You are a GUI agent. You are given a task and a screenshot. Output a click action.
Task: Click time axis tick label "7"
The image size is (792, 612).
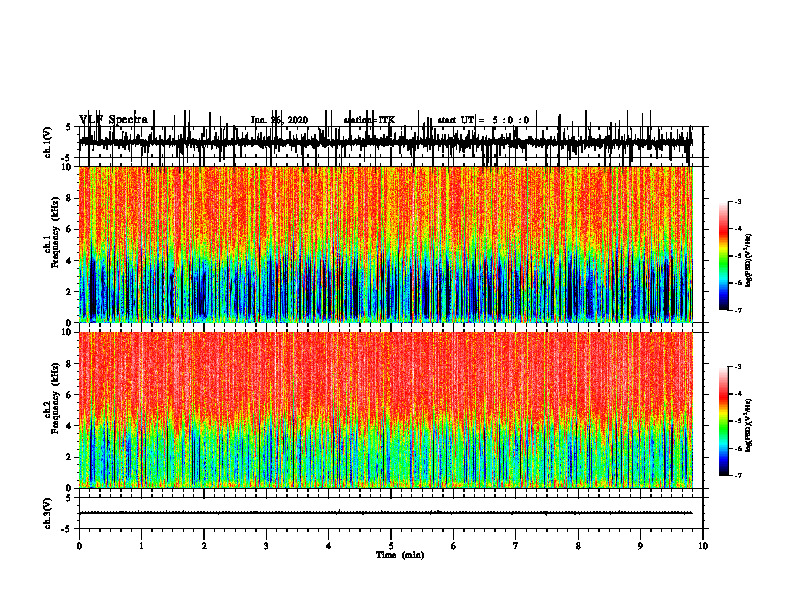tap(516, 546)
